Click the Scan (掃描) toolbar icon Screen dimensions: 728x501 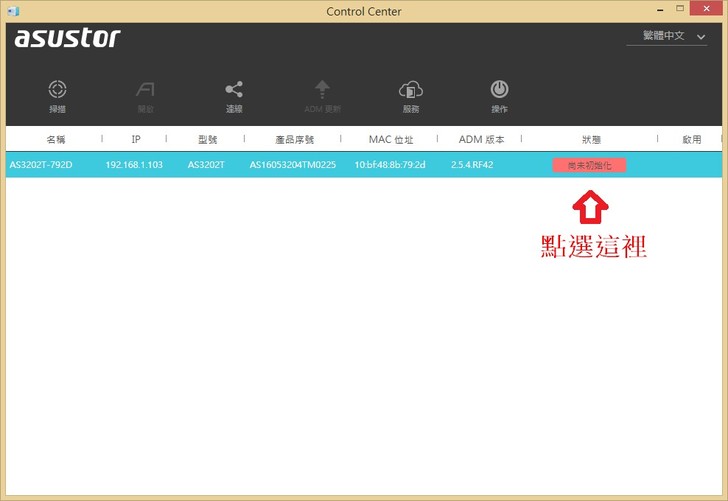[58, 89]
